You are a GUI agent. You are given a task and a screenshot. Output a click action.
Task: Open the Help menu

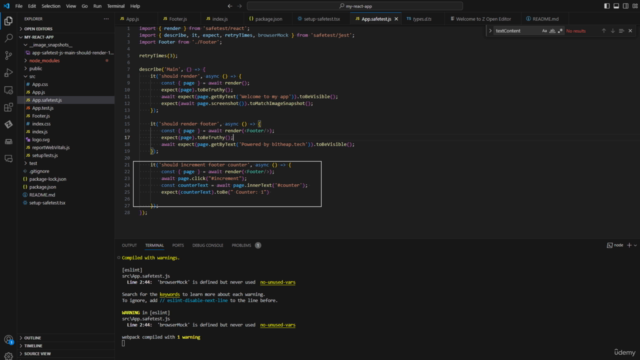click(x=135, y=6)
